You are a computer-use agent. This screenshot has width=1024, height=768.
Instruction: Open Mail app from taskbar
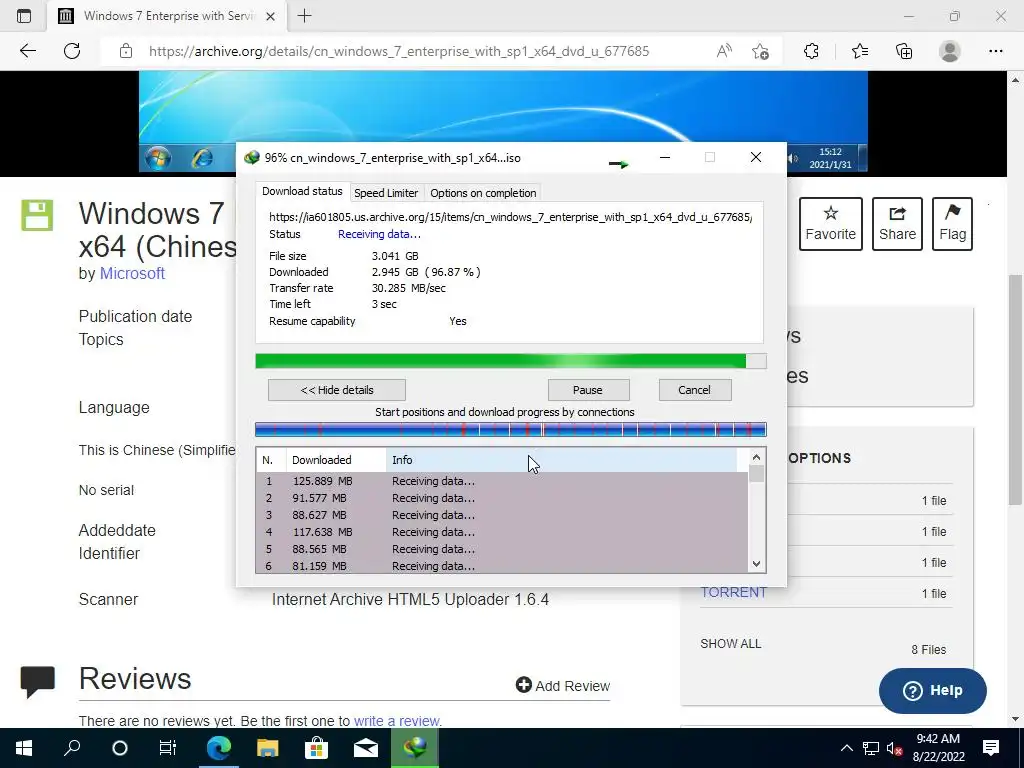click(366, 748)
